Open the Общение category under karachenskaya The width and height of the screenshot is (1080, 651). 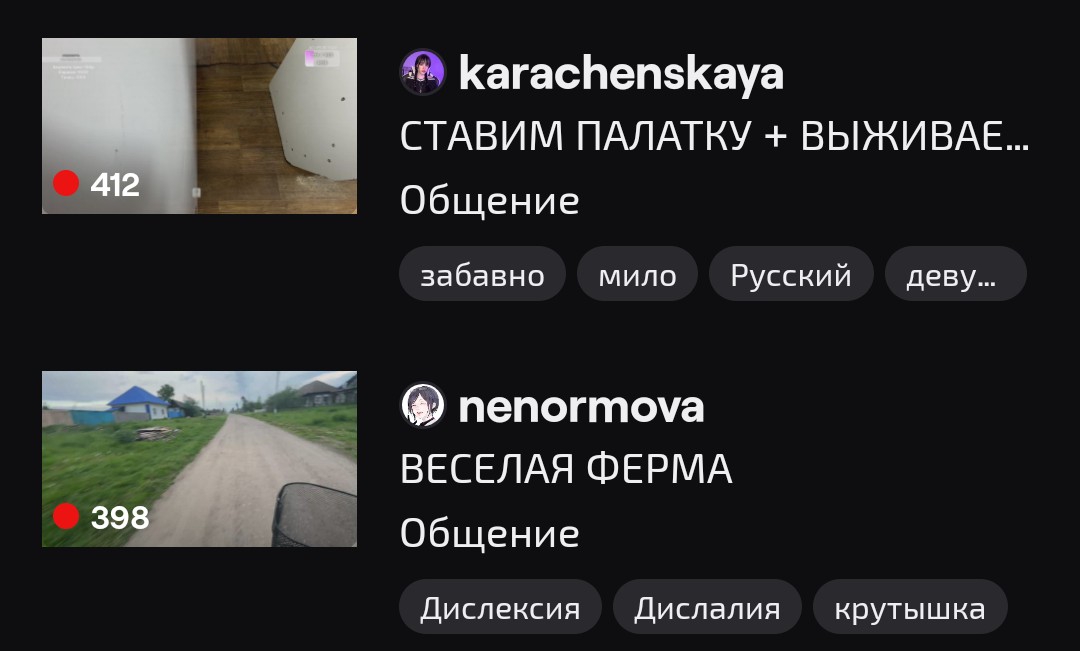pyautogui.click(x=490, y=201)
